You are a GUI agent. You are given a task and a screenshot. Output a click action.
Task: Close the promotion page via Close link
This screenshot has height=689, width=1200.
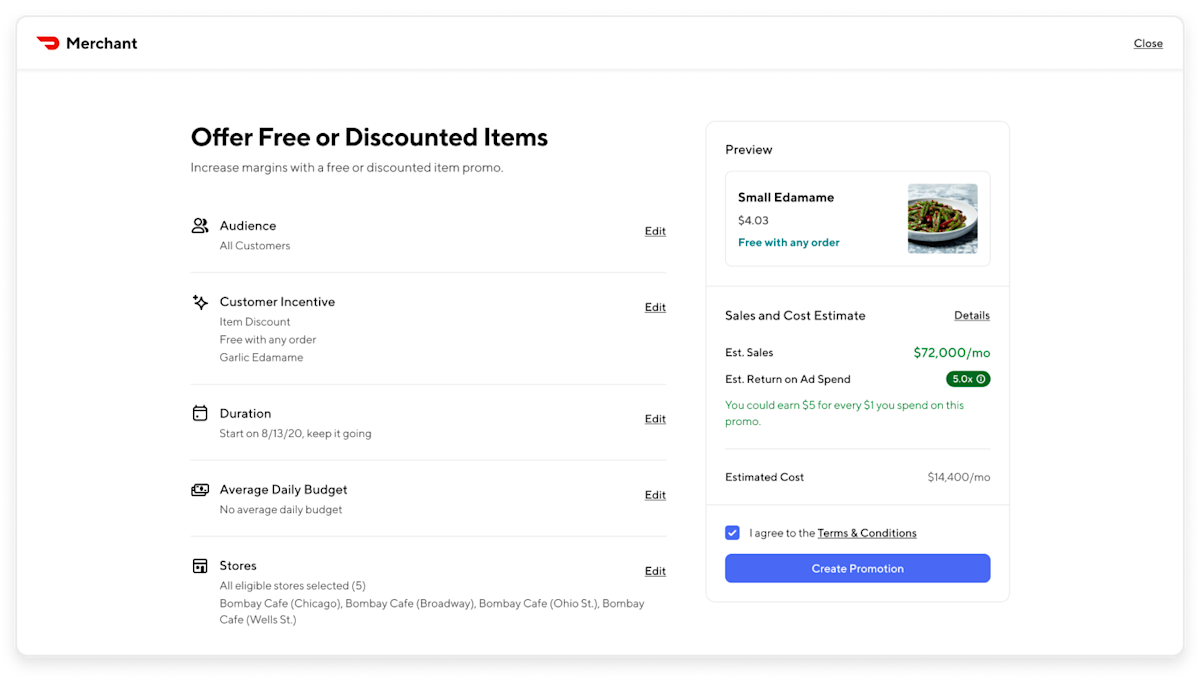tap(1148, 43)
